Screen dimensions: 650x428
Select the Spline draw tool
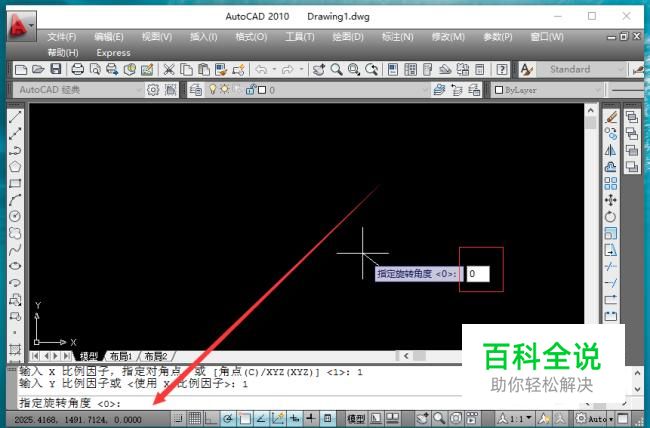tap(15, 249)
